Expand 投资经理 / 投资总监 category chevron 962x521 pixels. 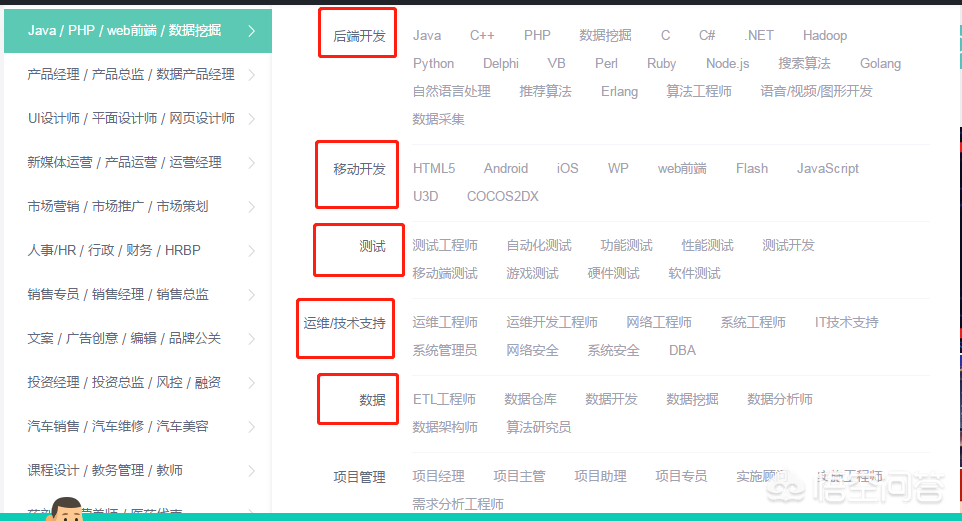(x=252, y=383)
